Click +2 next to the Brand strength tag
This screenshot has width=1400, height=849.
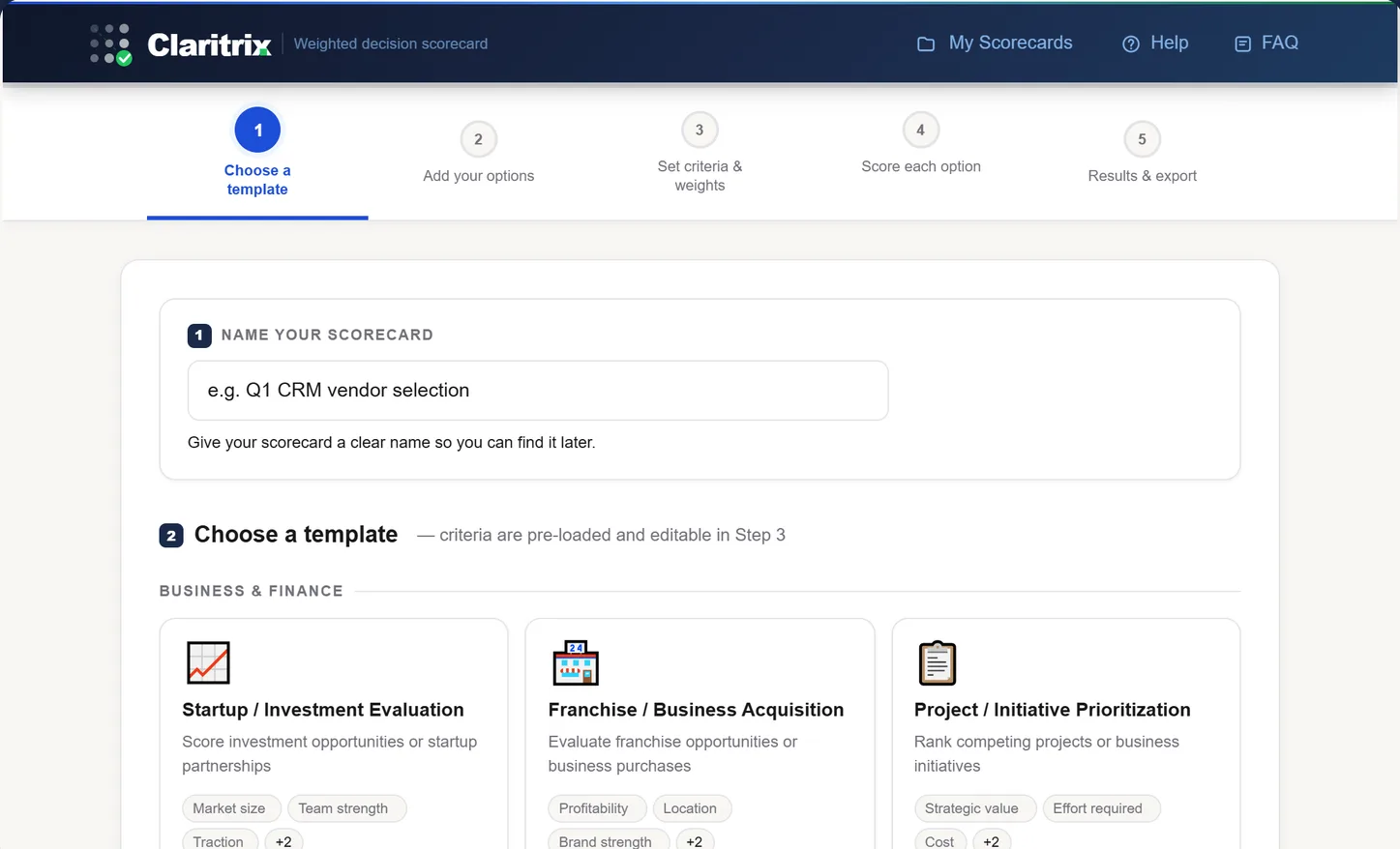[x=695, y=840]
